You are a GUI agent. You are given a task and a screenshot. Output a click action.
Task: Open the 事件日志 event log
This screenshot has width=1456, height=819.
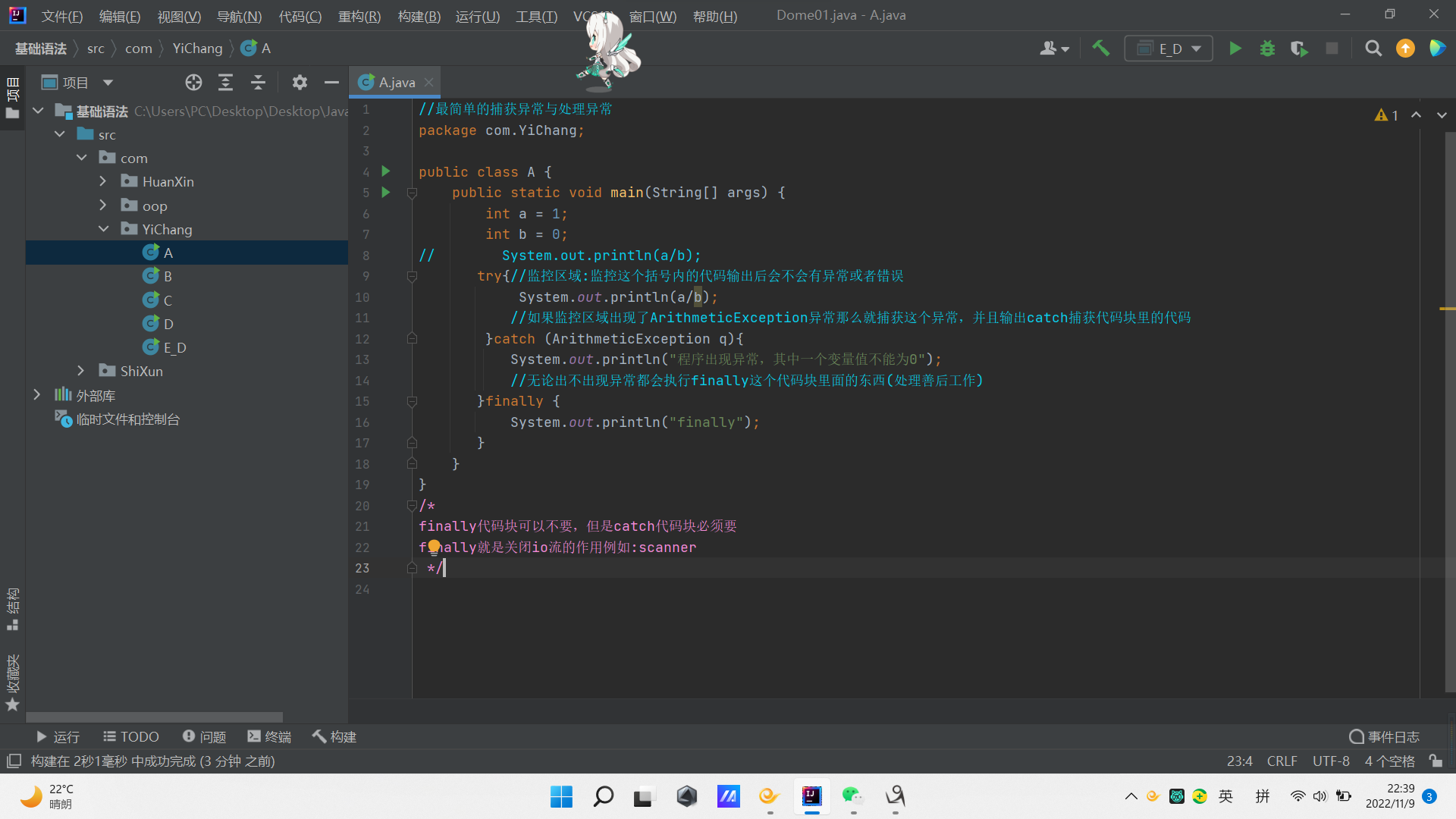(x=1384, y=736)
